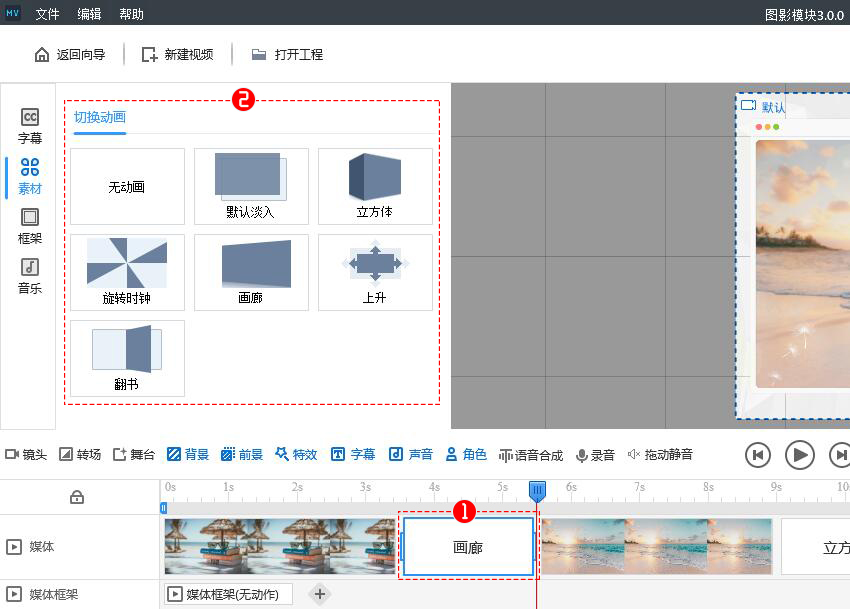Click the 字幕 subtitle tool in the toolbar
The height and width of the screenshot is (609, 850).
(x=353, y=454)
